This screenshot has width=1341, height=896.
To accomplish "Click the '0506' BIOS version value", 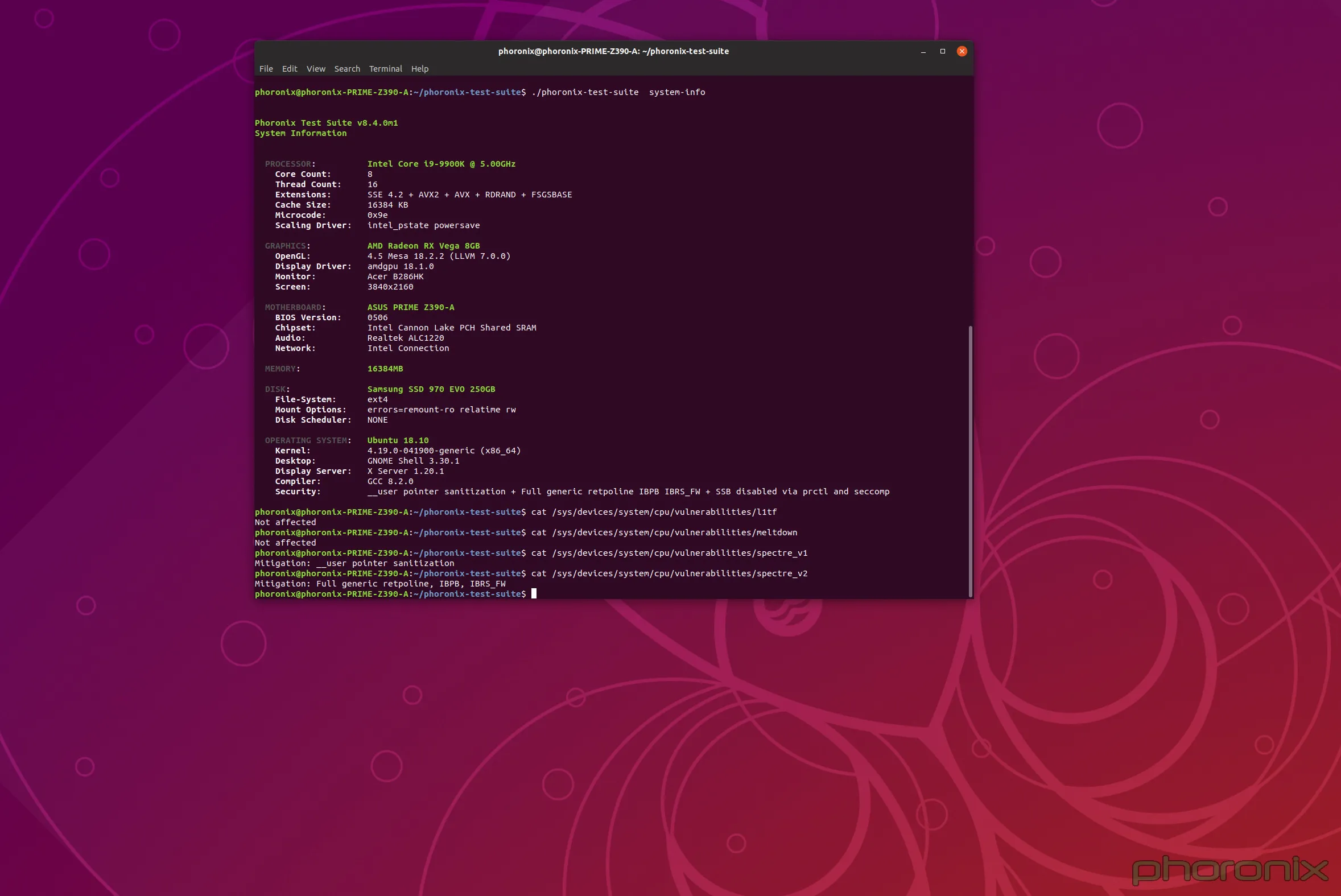I will click(x=377, y=317).
